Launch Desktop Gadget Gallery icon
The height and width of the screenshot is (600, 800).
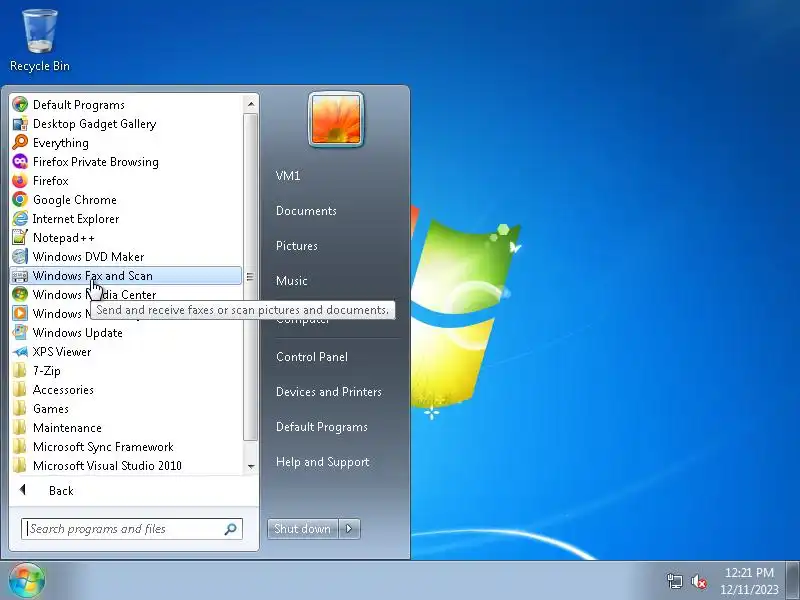pyautogui.click(x=20, y=123)
